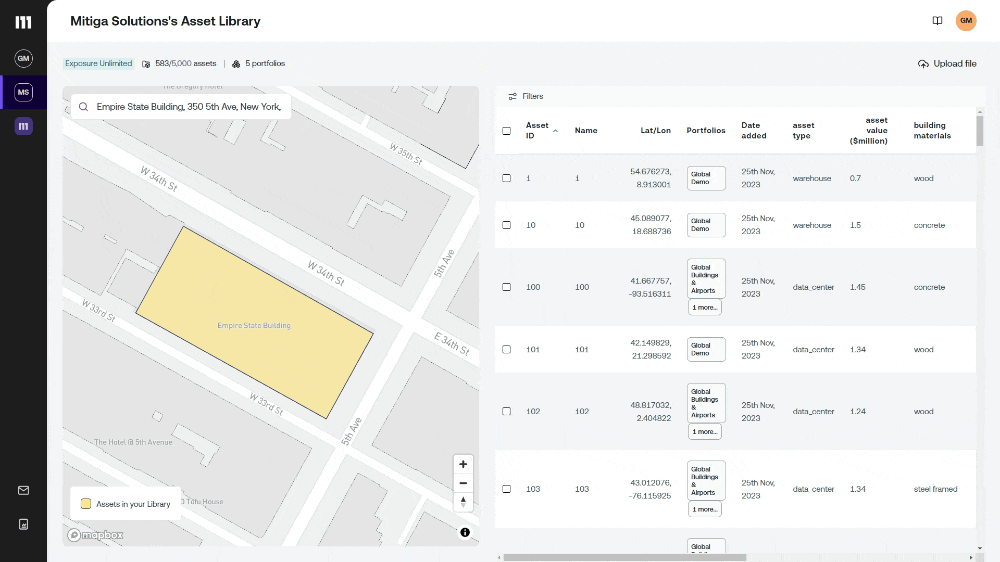Click the Exposure Unlimited badge
The image size is (1000, 562).
[98, 63]
